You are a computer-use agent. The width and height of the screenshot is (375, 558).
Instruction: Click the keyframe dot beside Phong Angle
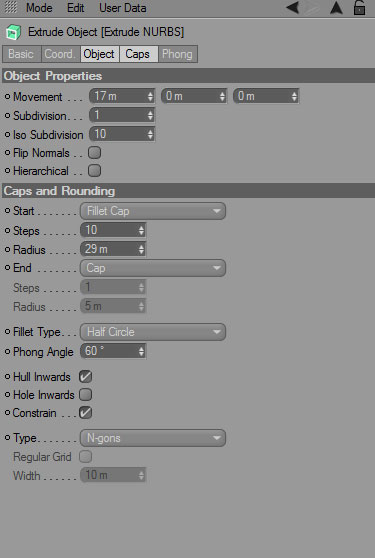click(x=7, y=351)
